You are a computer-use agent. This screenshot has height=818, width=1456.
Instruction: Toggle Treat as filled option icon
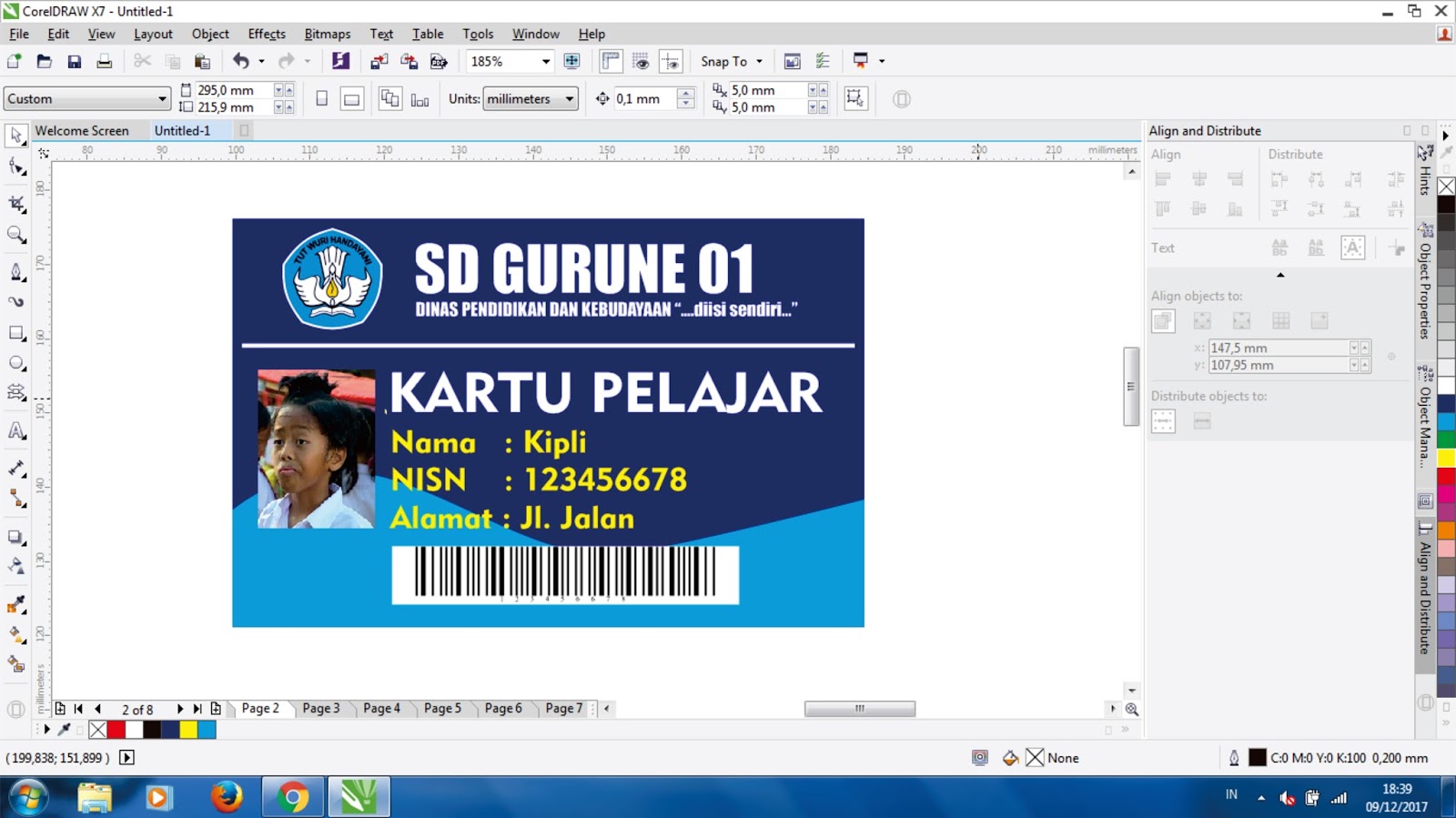(855, 98)
